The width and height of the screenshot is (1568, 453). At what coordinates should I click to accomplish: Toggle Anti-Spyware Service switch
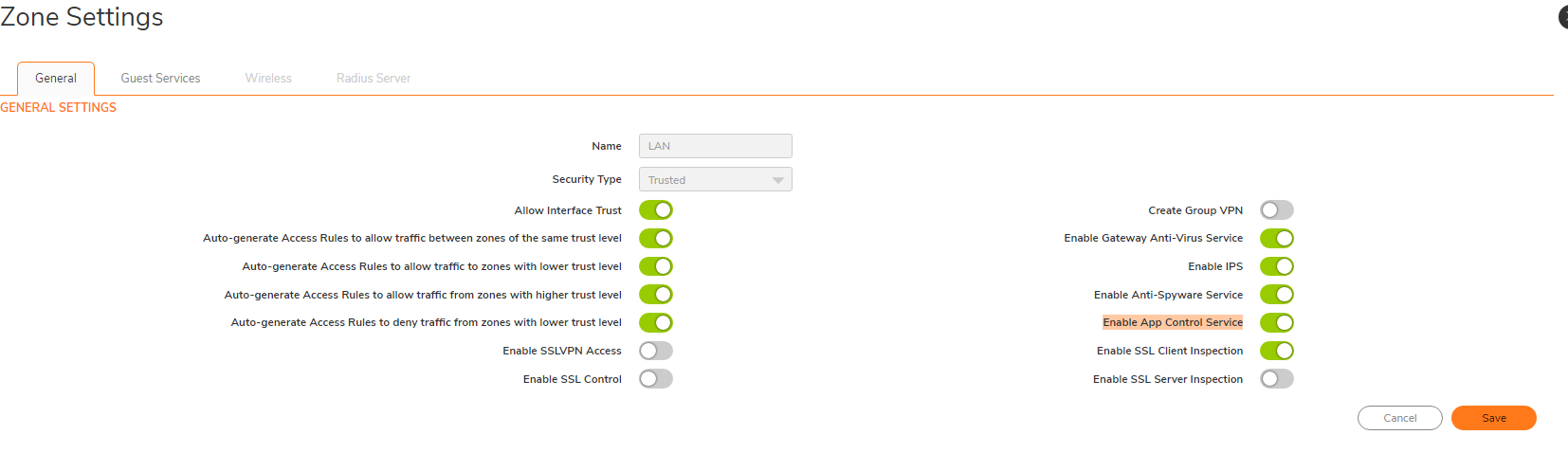click(1276, 295)
